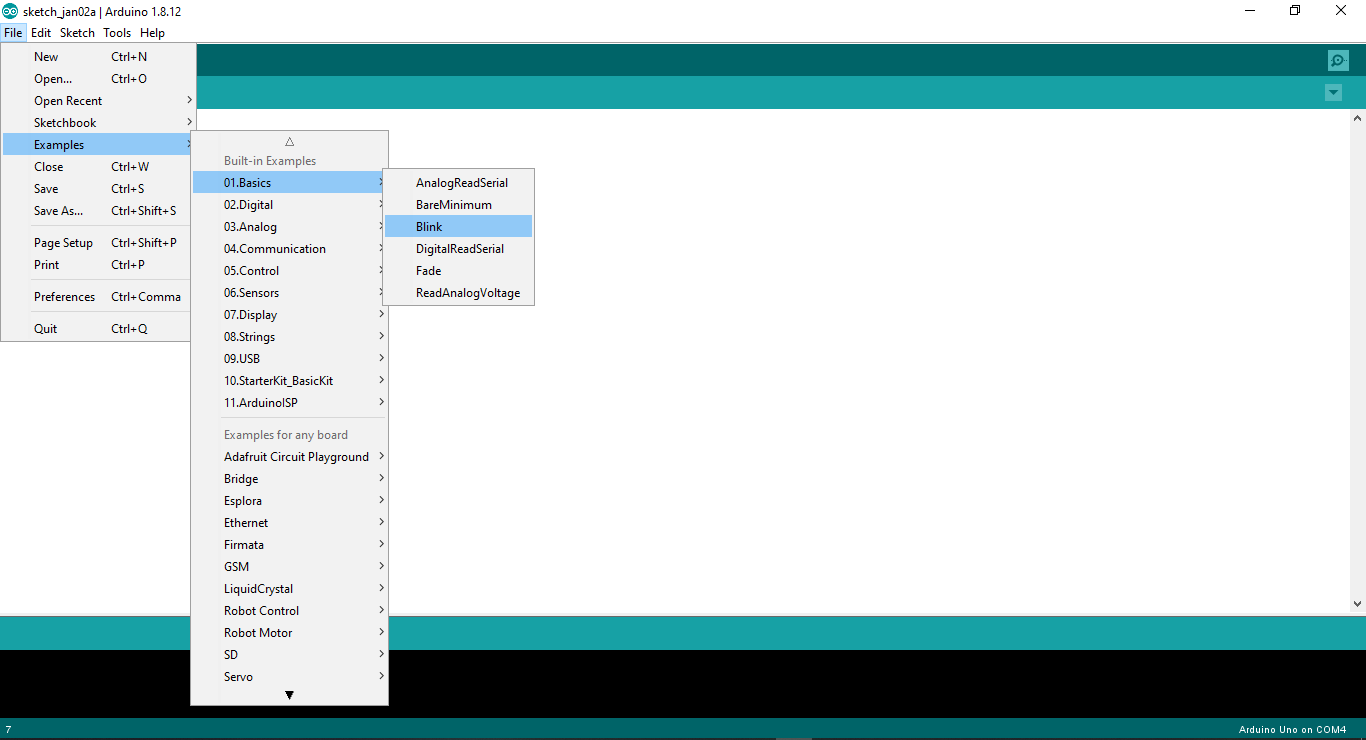Open Preferences from the File menu
The height and width of the screenshot is (740, 1366).
click(64, 296)
